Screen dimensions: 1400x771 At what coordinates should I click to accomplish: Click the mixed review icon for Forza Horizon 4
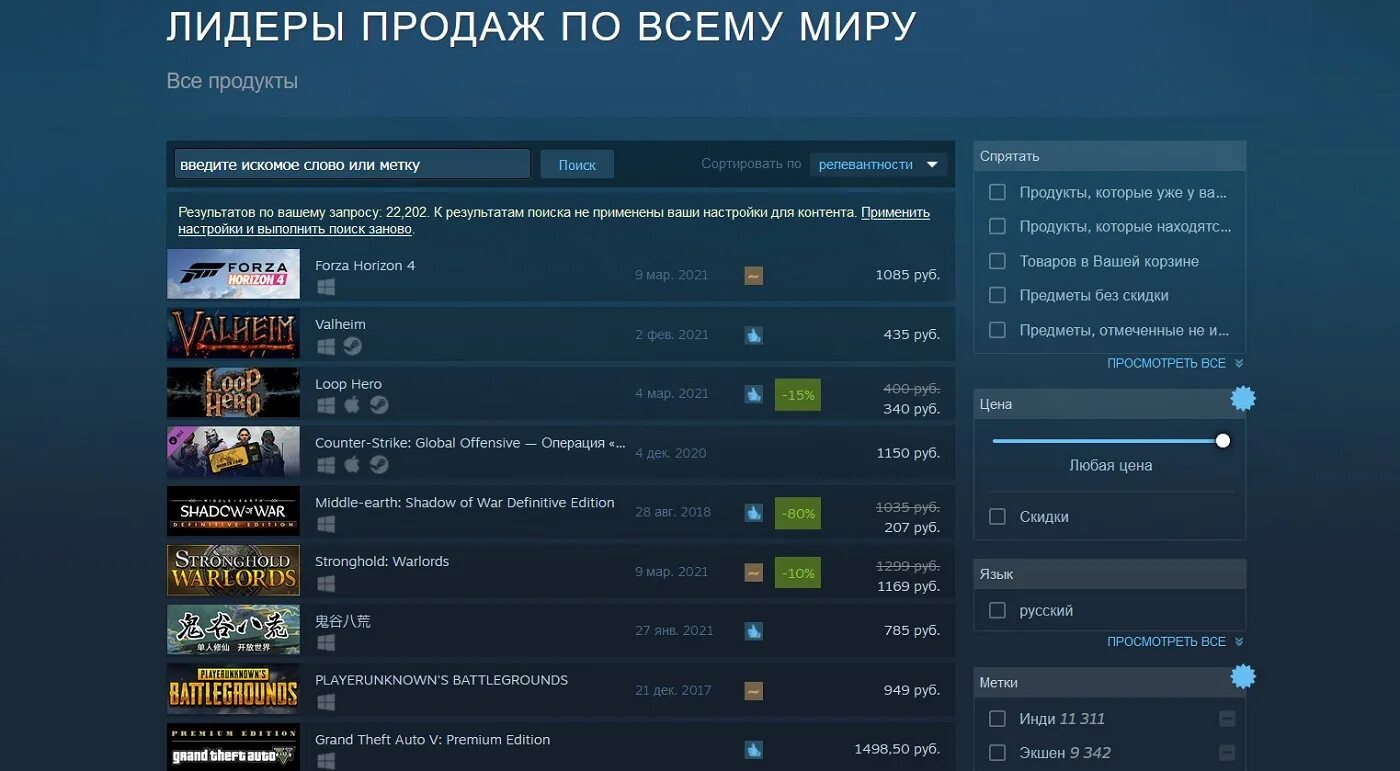[x=754, y=275]
